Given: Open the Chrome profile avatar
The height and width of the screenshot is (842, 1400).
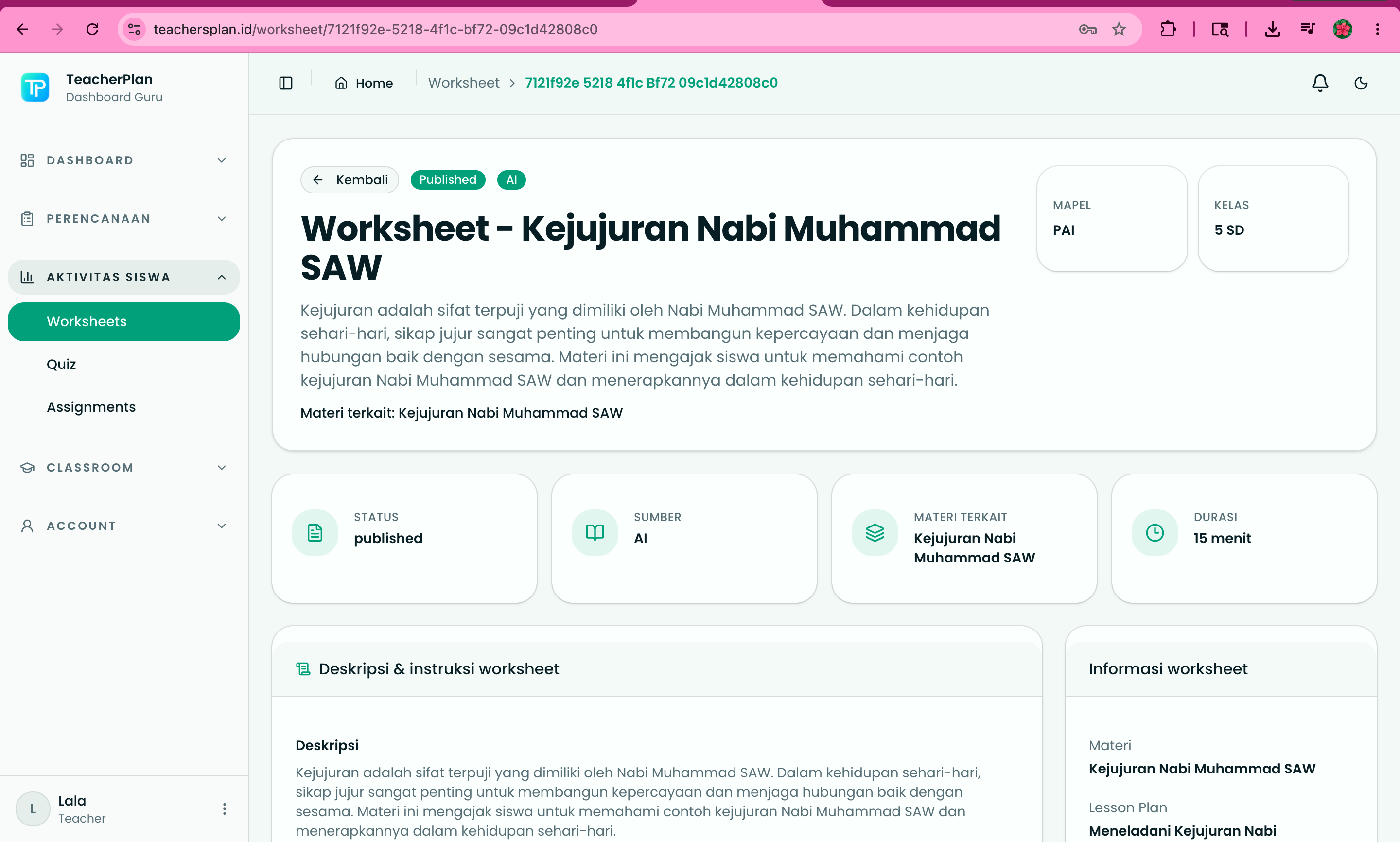Looking at the screenshot, I should (1342, 29).
